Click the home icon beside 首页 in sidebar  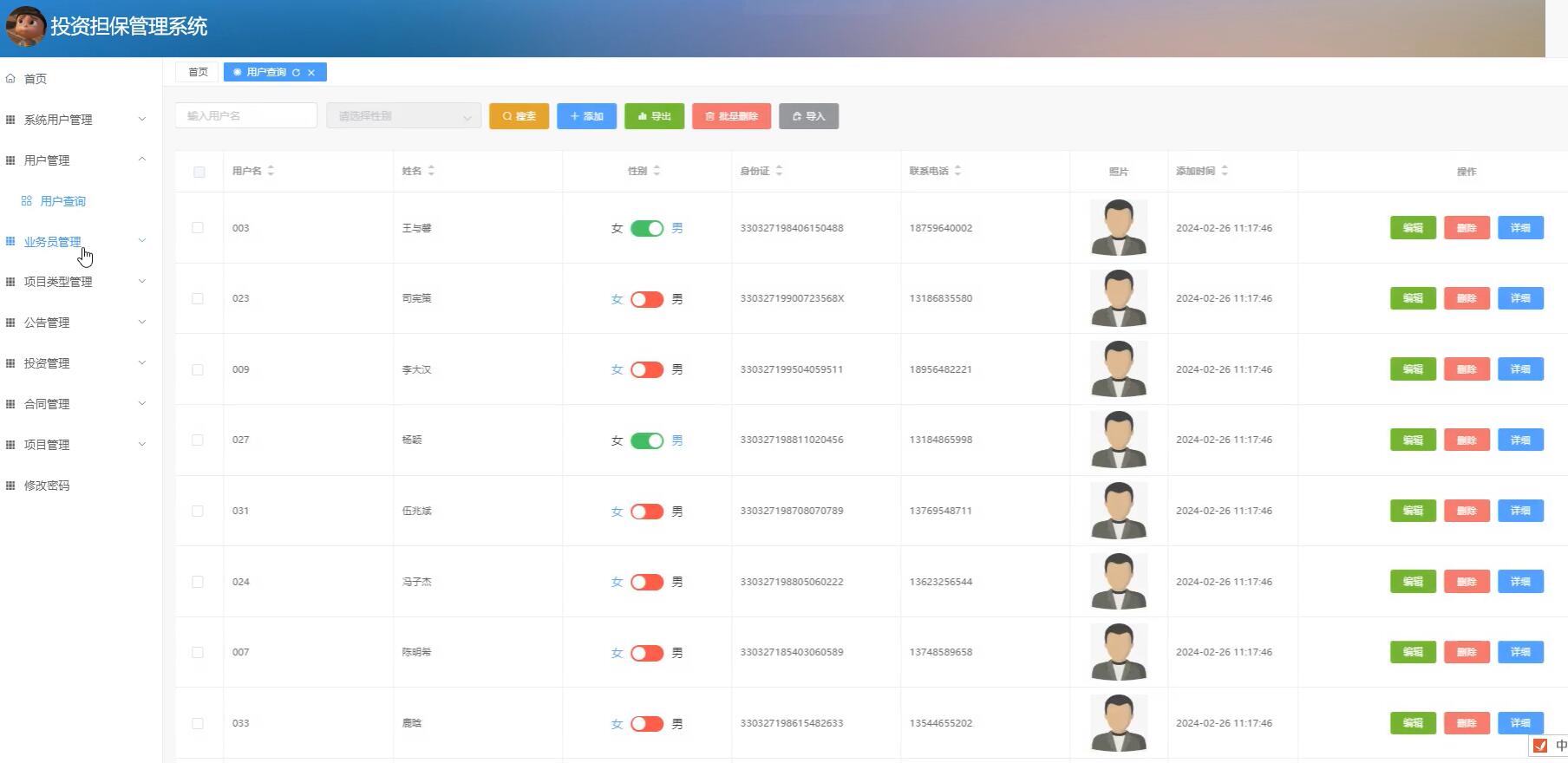(10, 79)
